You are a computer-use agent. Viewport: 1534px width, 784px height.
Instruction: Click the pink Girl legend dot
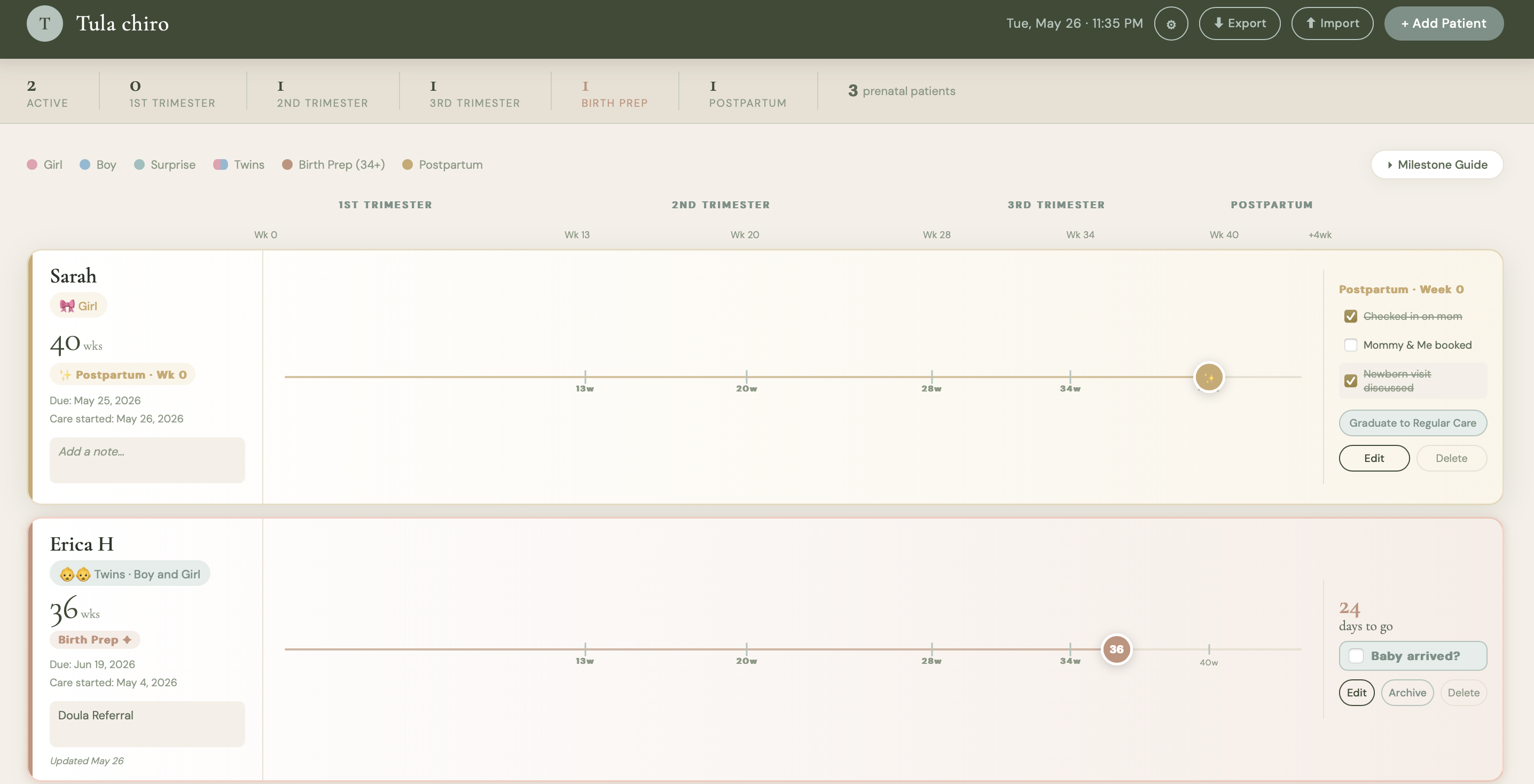[x=32, y=165]
